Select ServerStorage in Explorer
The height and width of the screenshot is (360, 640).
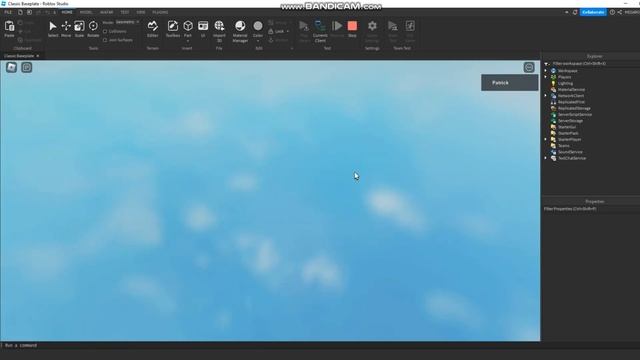[x=570, y=121]
